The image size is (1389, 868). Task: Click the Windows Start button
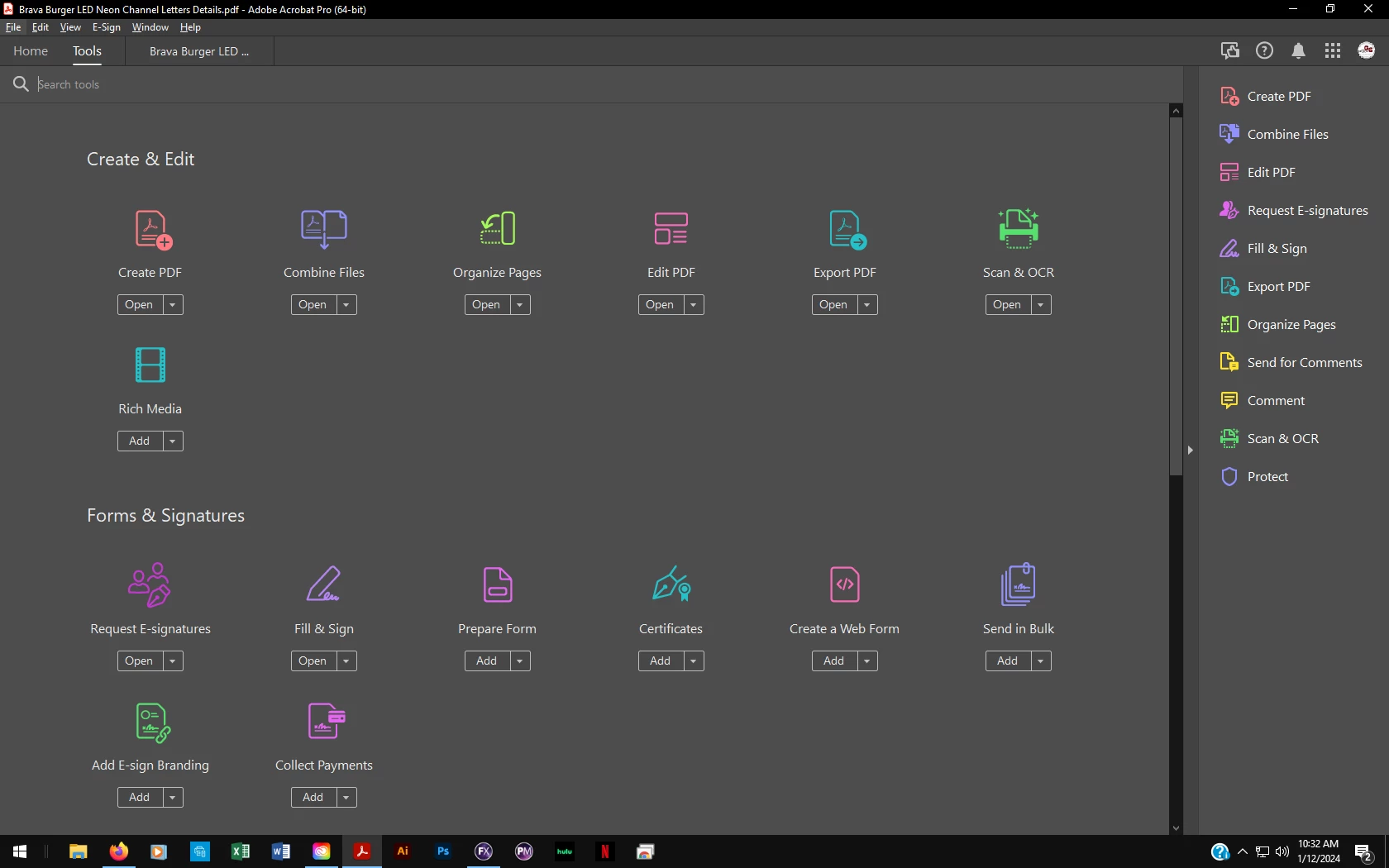click(20, 851)
